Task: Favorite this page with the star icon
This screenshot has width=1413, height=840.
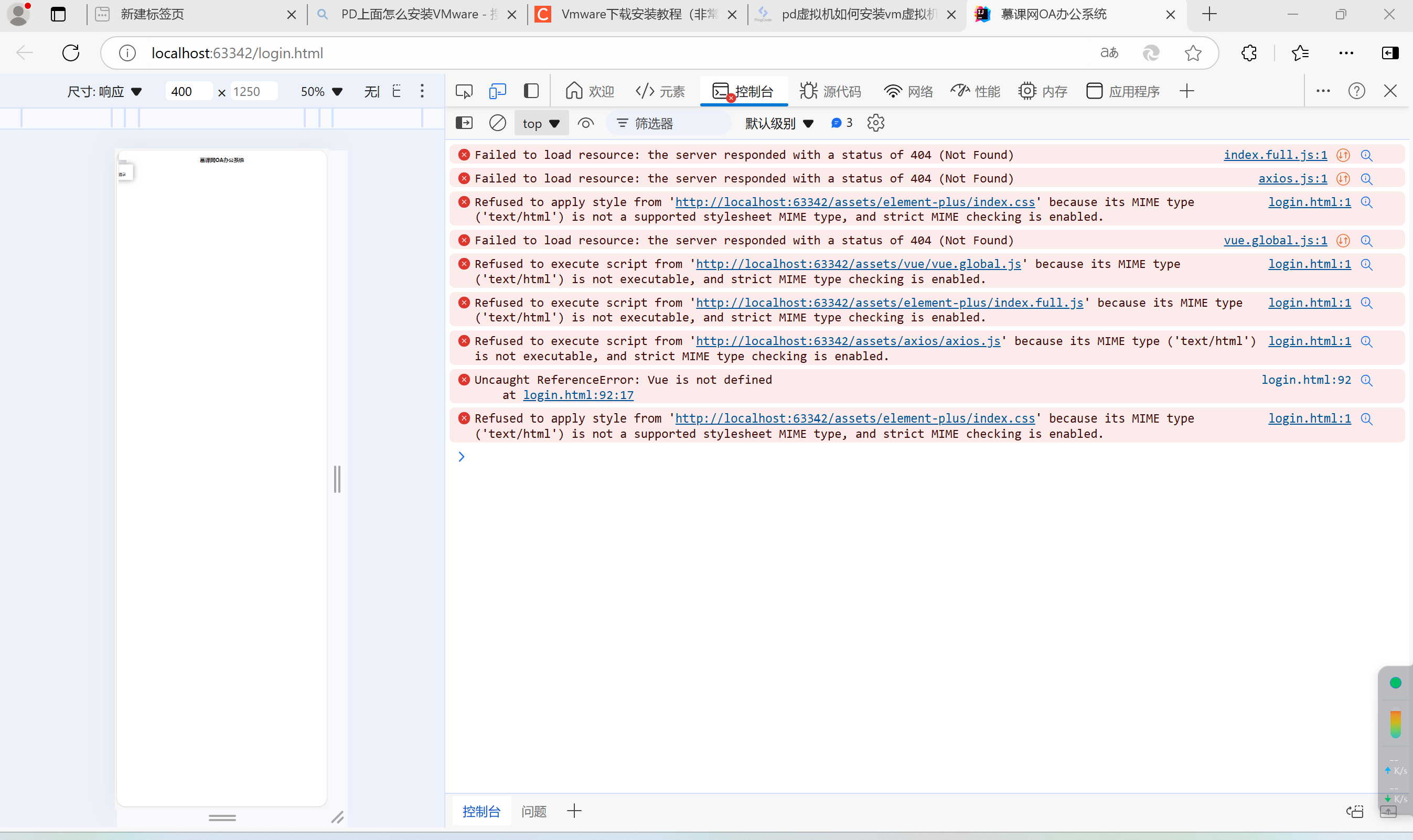Action: [x=1193, y=53]
